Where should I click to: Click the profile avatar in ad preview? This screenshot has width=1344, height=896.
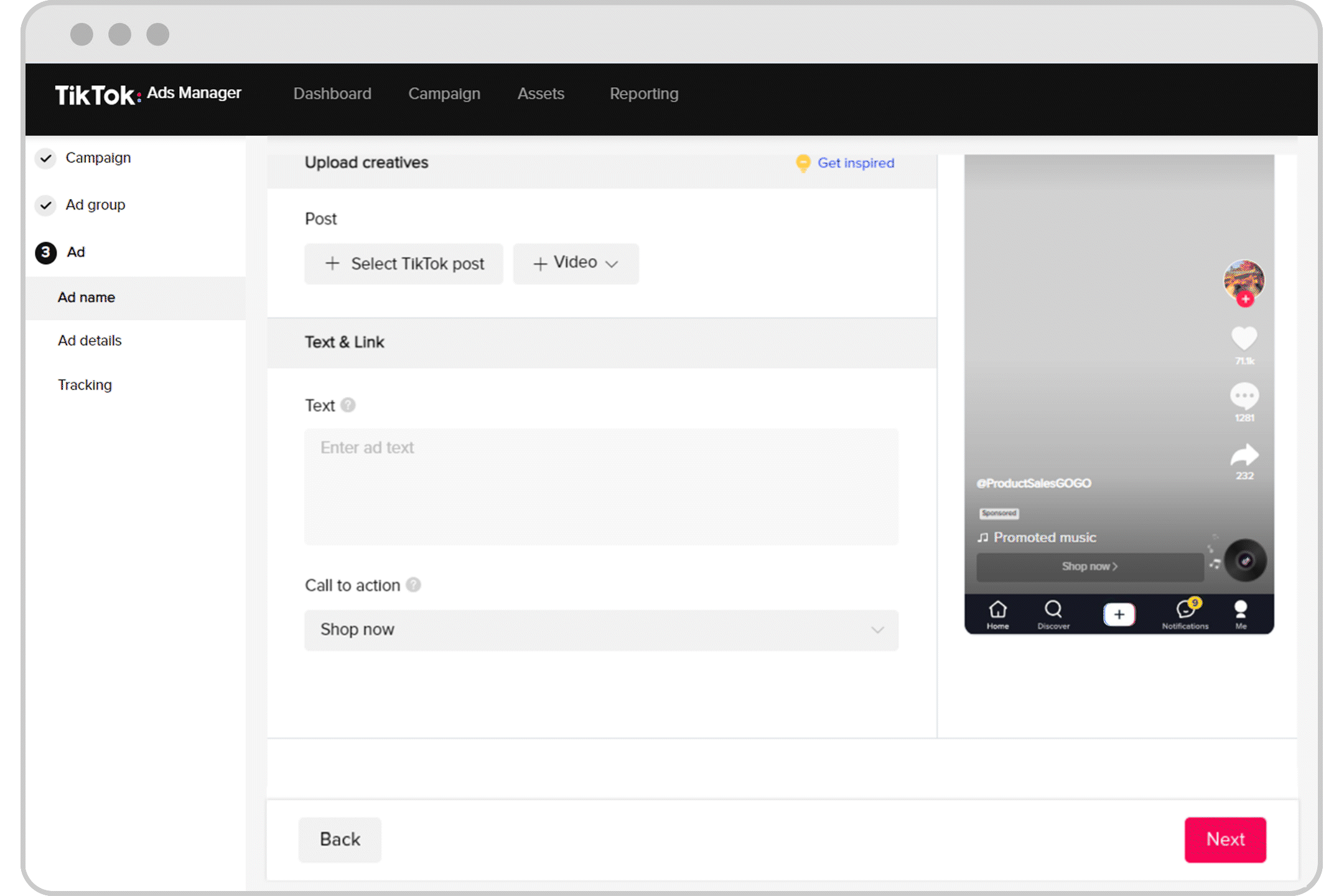tap(1243, 281)
